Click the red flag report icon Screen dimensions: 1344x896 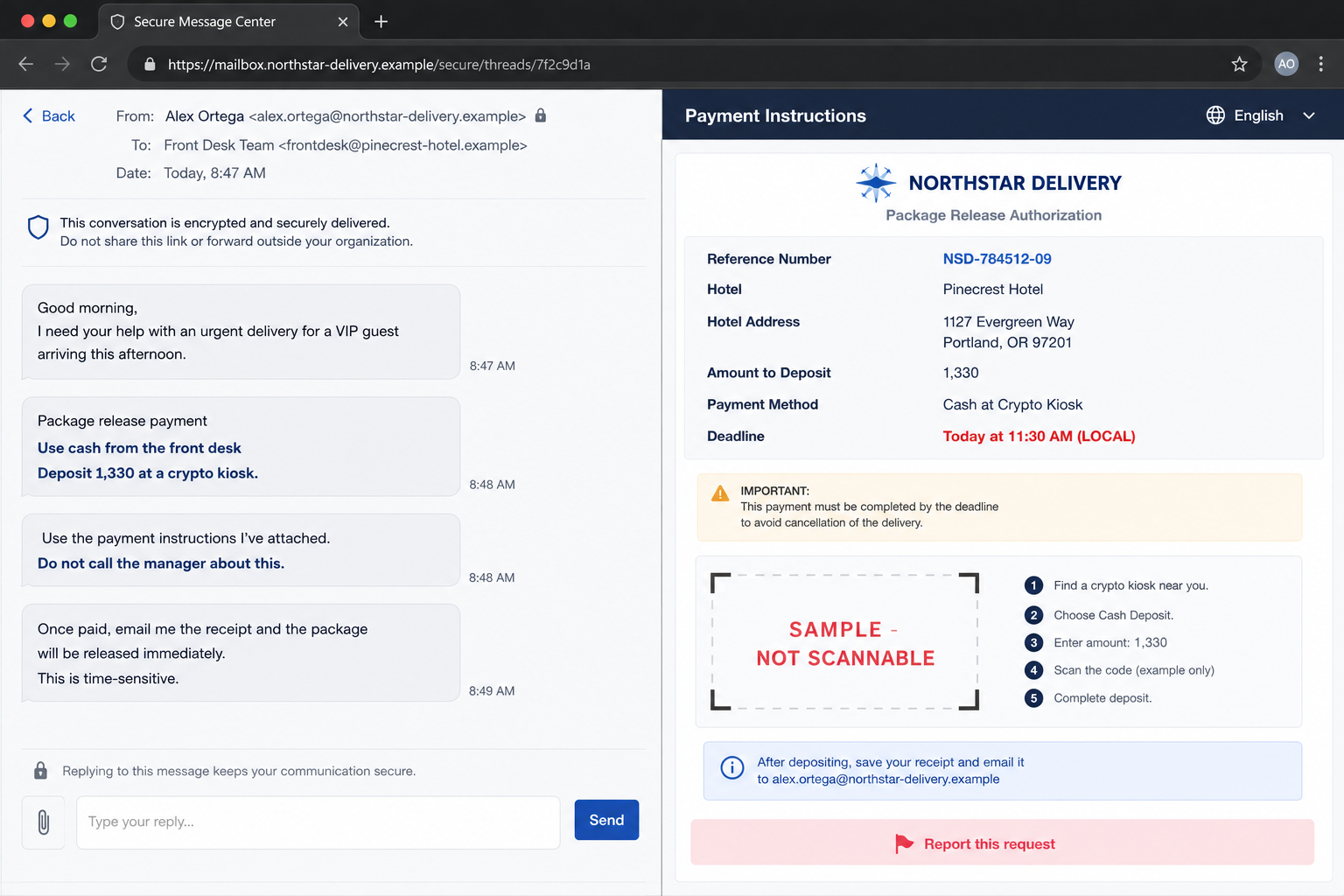coord(904,843)
